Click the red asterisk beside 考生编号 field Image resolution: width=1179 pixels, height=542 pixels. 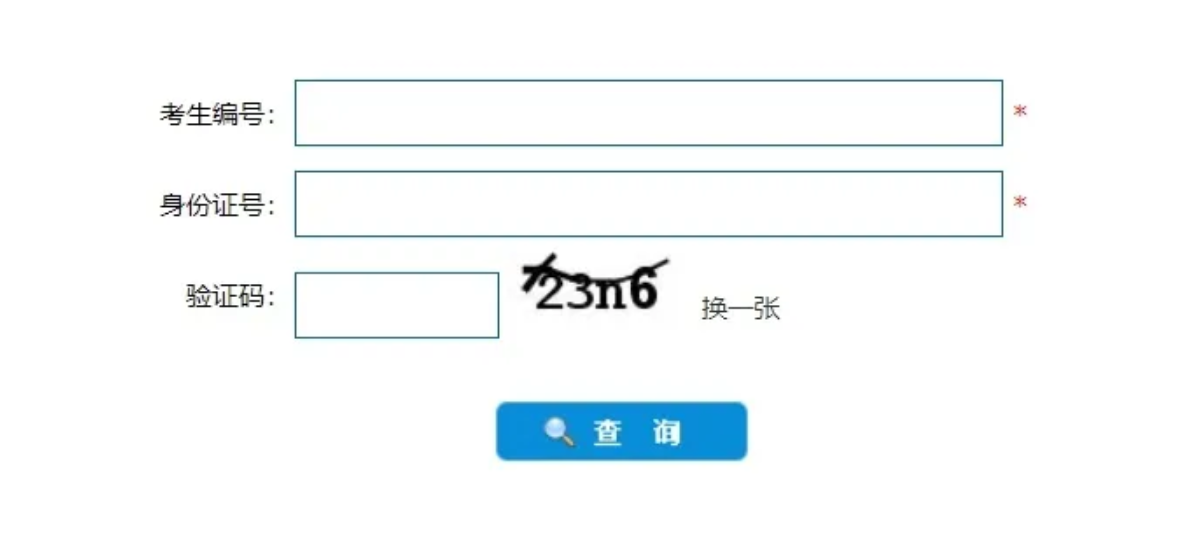(x=1020, y=113)
